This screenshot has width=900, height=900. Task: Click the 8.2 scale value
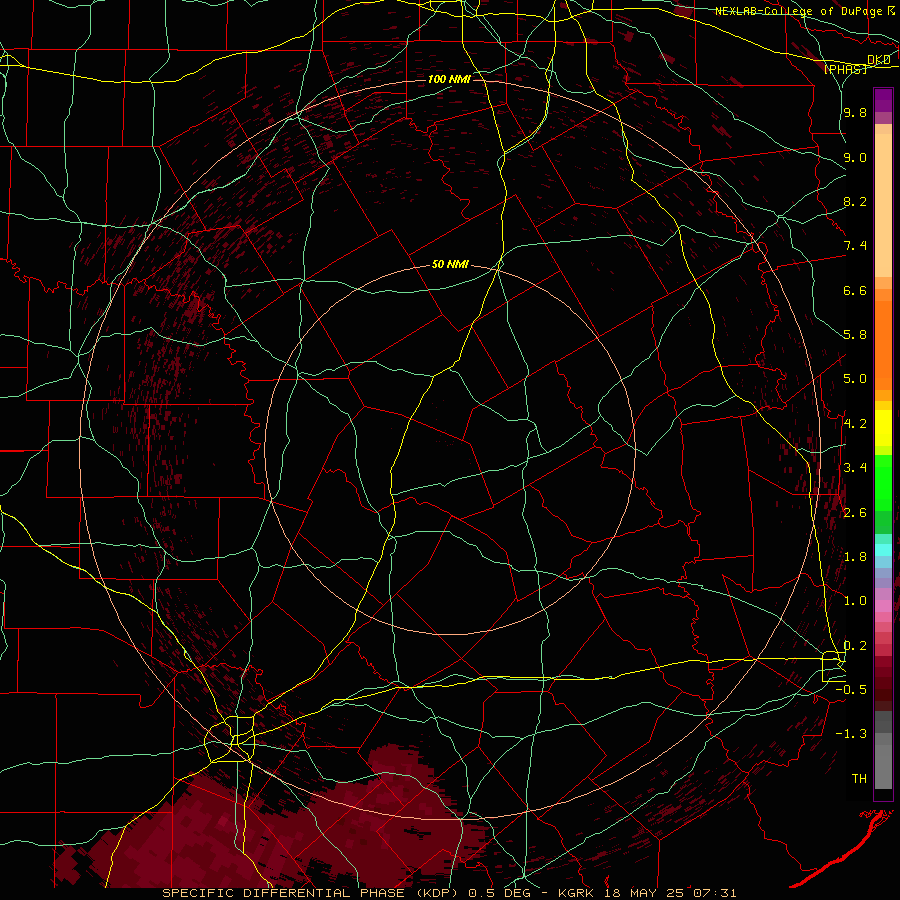[x=855, y=201]
